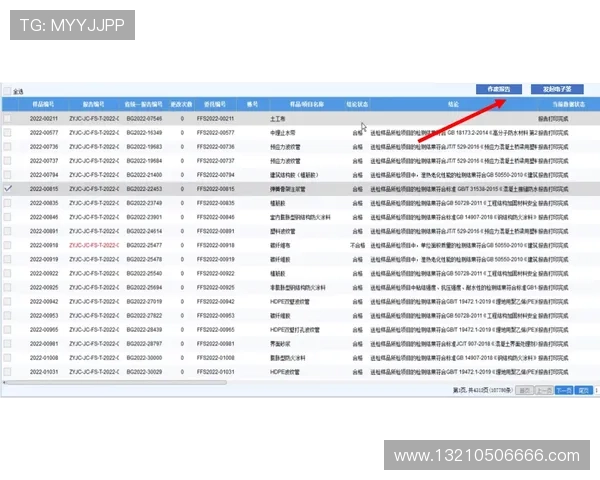This screenshot has height=480, width=600.
Task: Check the box for row 2022-01031
Action: click(x=7, y=372)
